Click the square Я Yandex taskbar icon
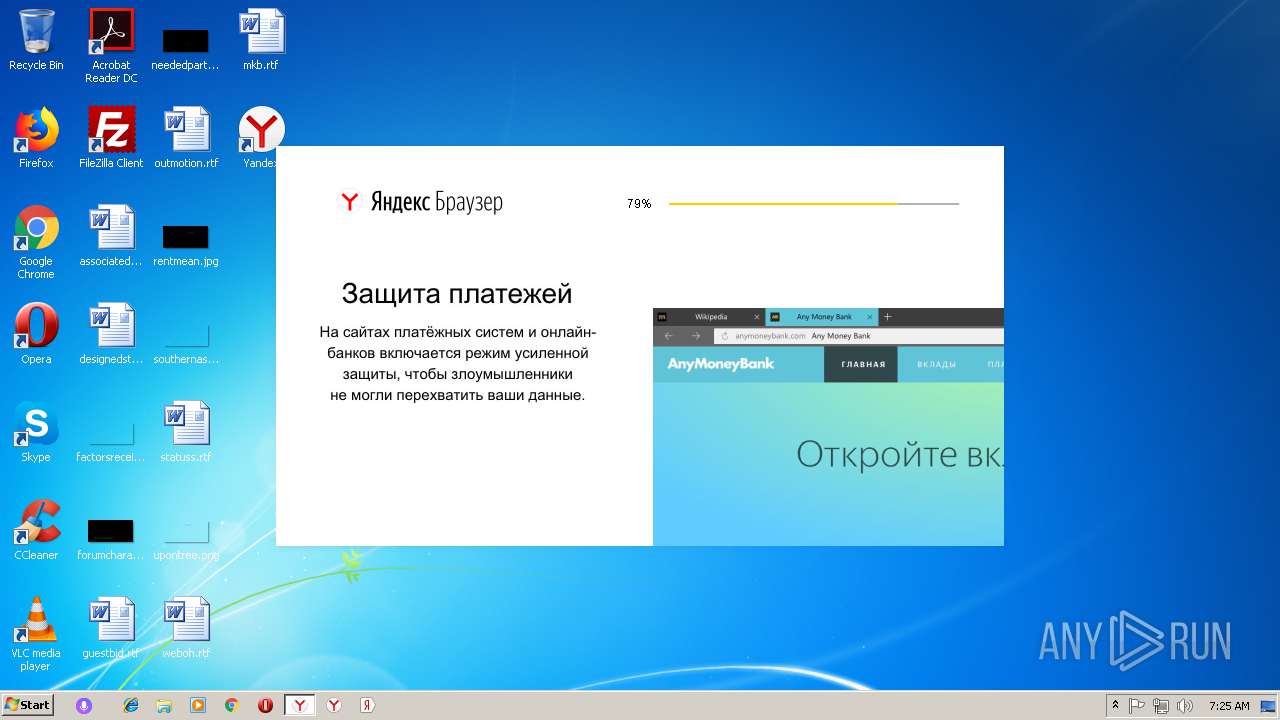 (367, 705)
